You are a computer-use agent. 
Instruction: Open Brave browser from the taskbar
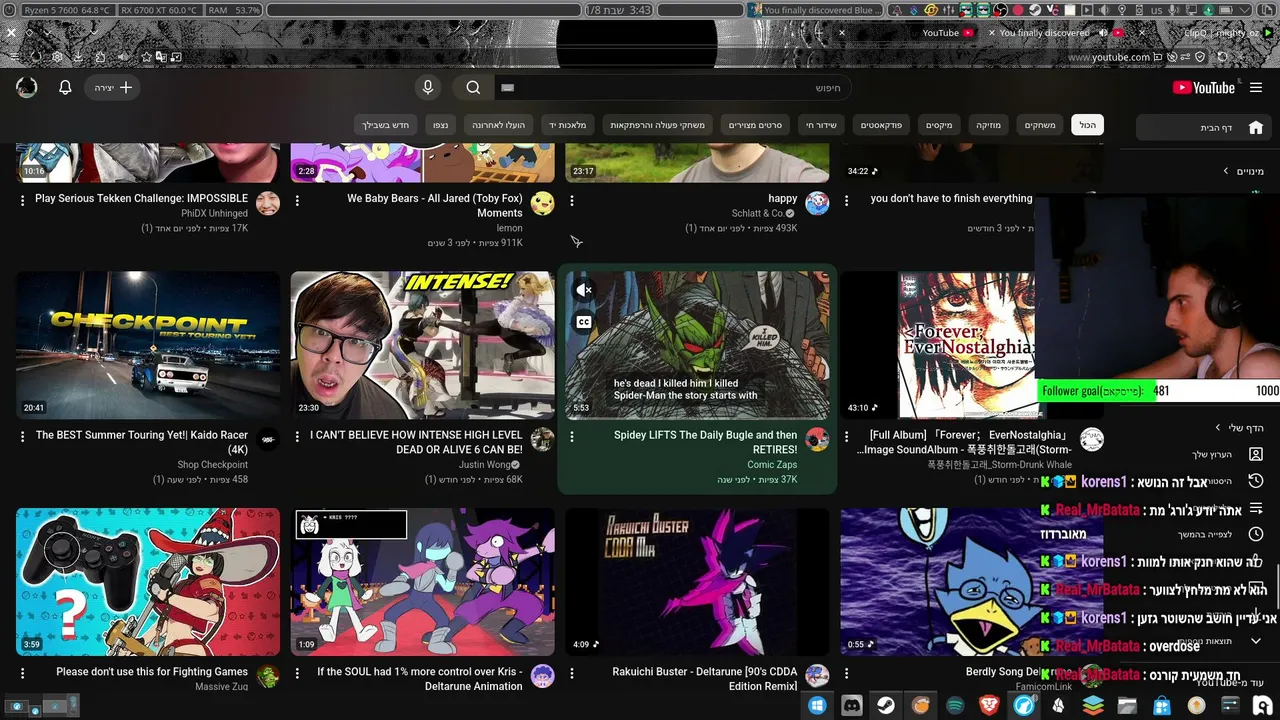tap(989, 706)
